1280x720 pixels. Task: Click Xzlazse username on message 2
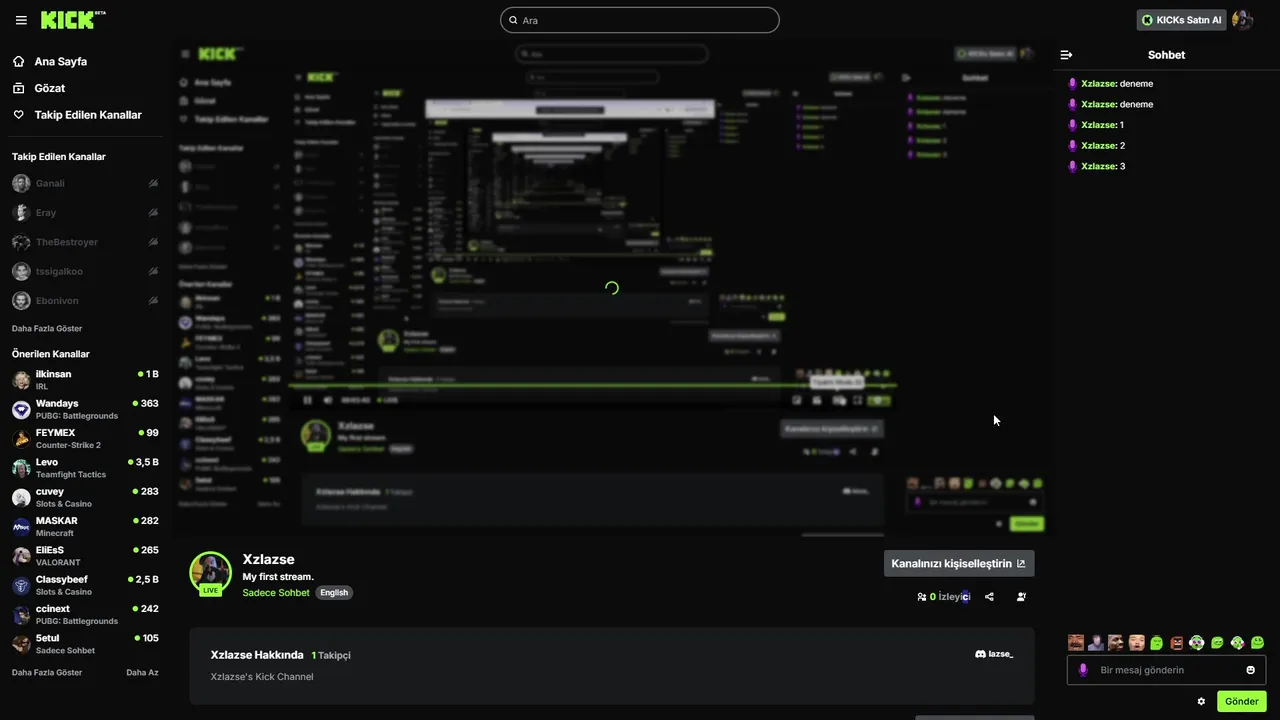pyautogui.click(x=1098, y=145)
